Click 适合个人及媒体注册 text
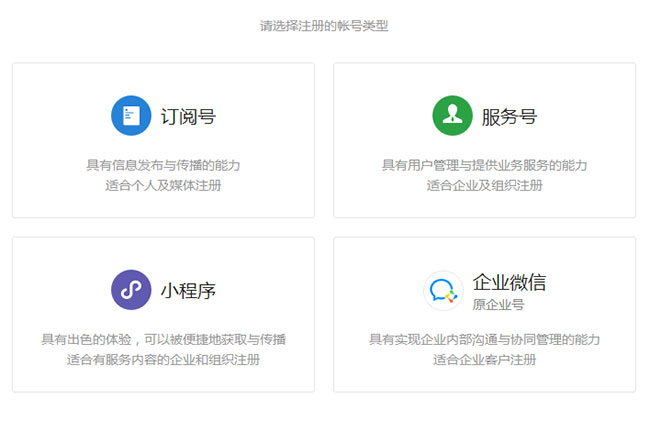This screenshot has width=650, height=421. pos(163,185)
